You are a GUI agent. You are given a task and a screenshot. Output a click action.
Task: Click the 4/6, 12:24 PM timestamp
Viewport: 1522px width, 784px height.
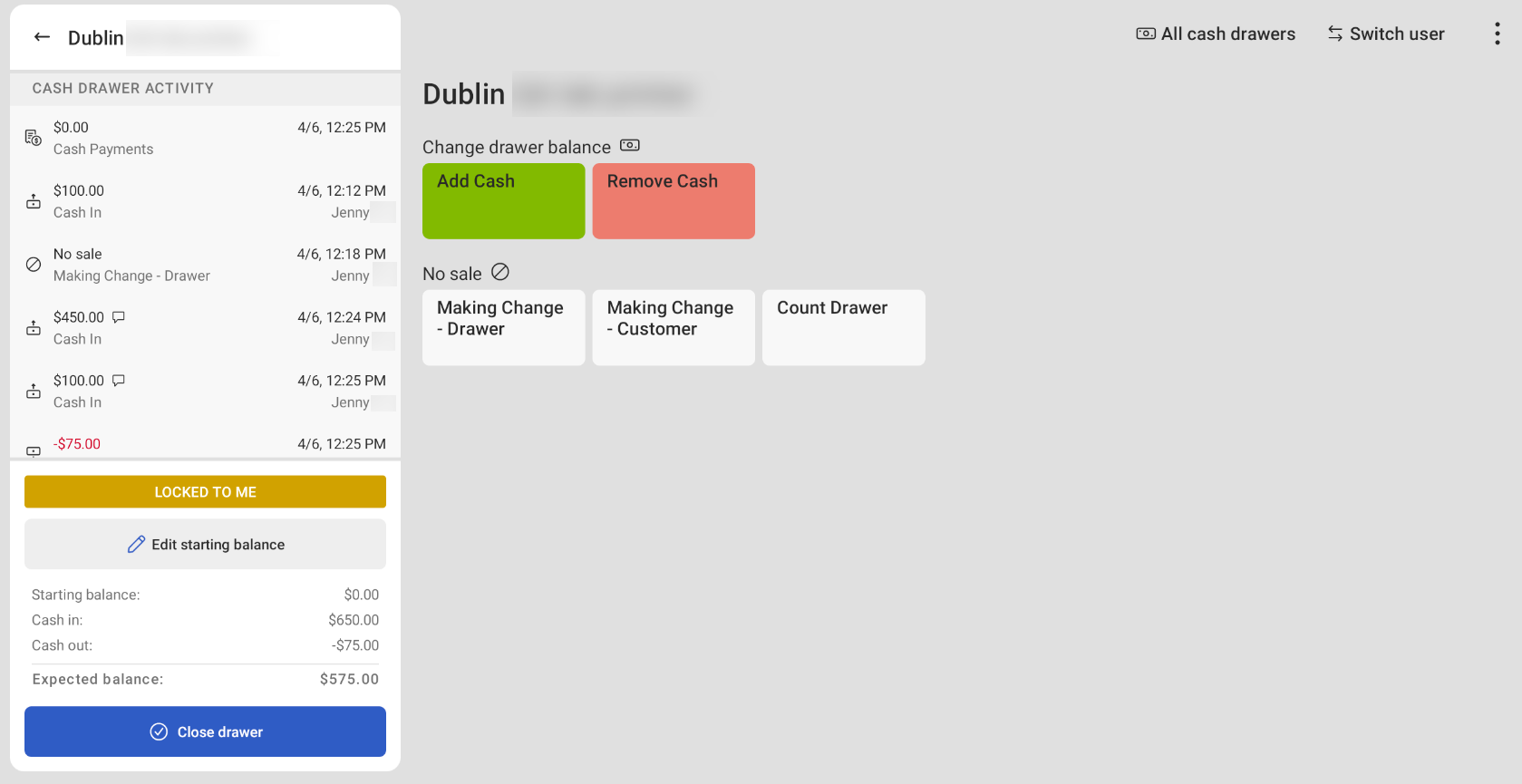coord(342,317)
